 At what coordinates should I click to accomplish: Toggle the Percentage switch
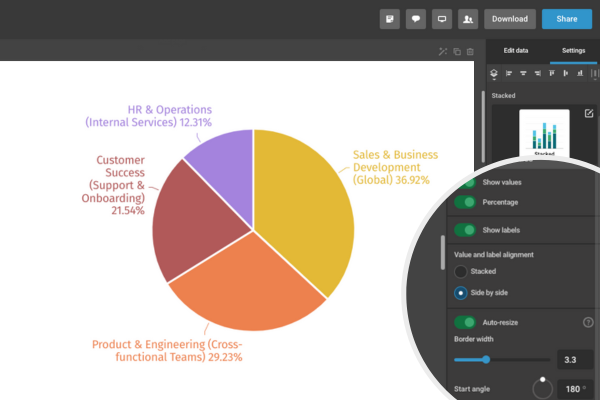pos(465,202)
